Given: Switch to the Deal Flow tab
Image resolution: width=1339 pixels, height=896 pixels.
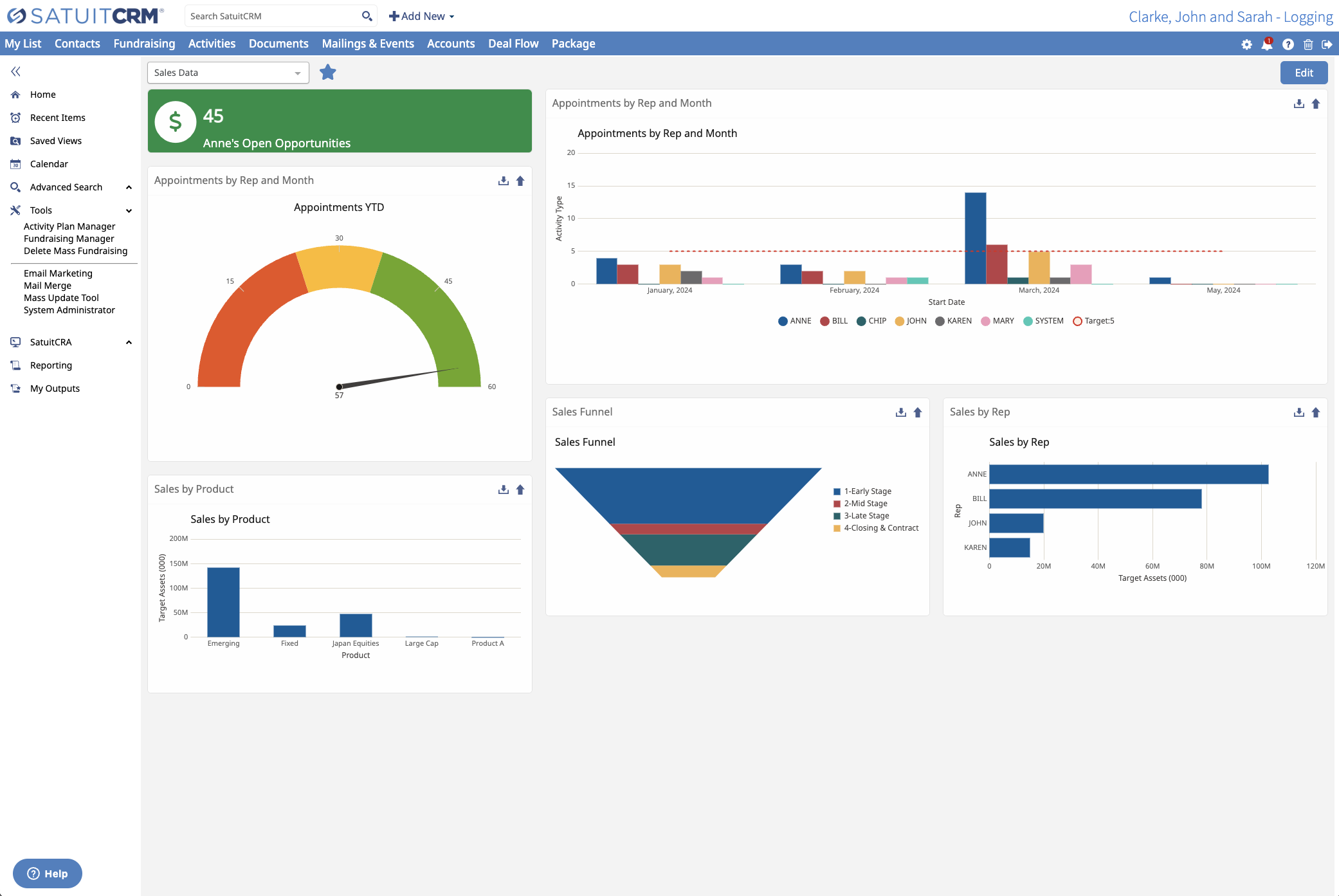Looking at the screenshot, I should [x=513, y=43].
